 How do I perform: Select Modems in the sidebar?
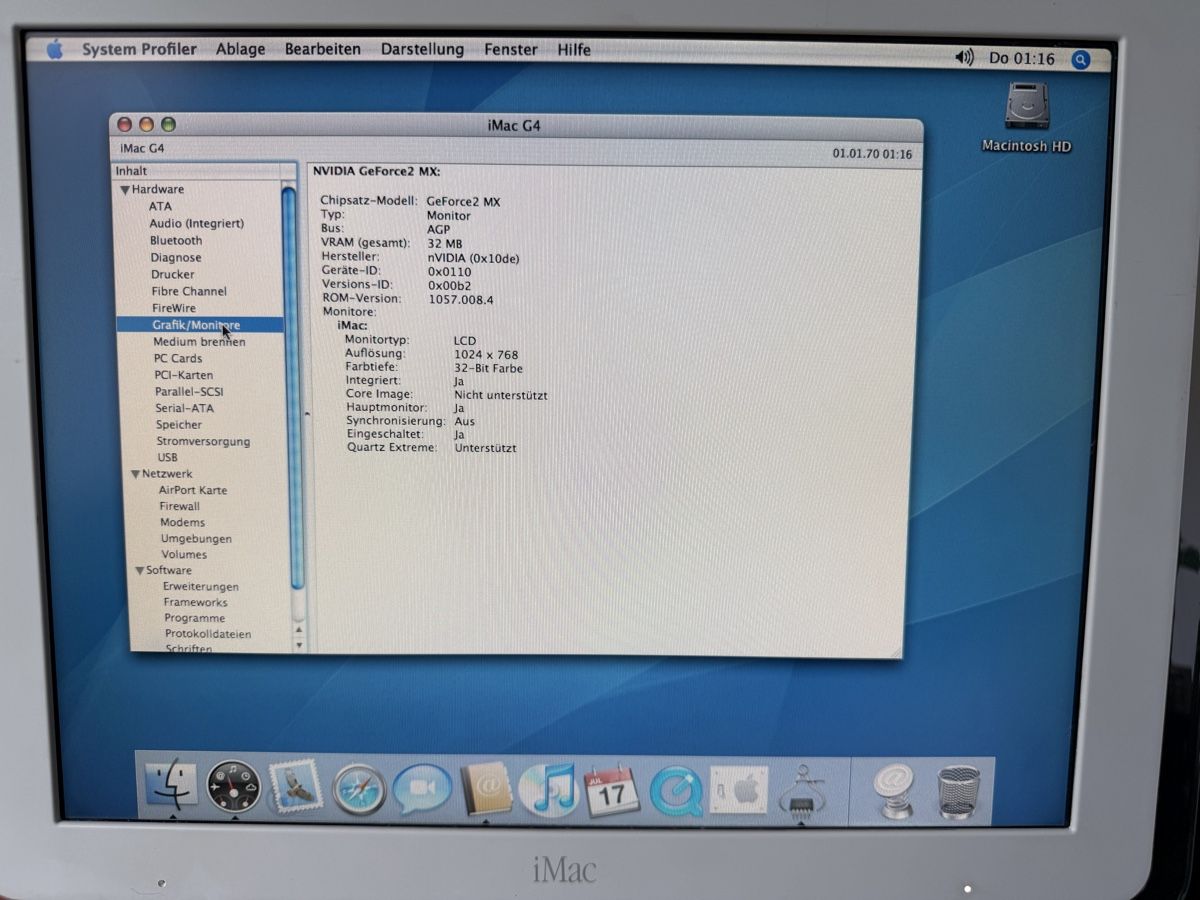[x=183, y=522]
